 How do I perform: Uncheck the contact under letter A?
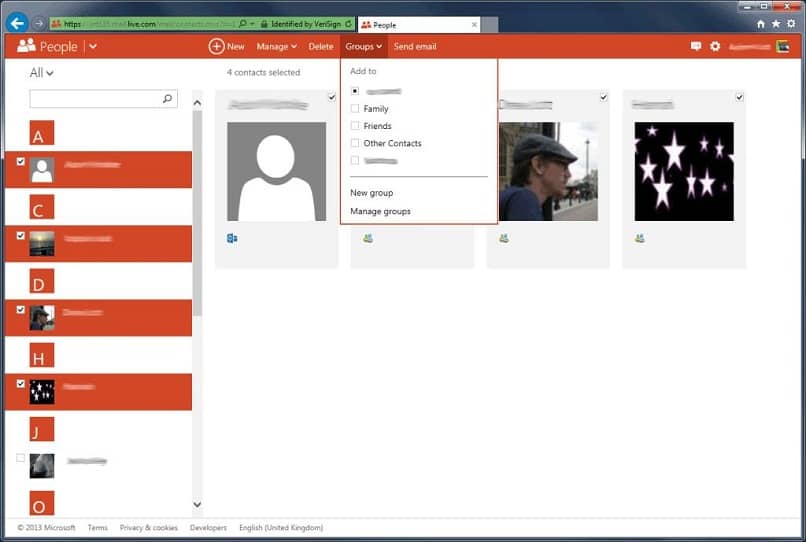click(21, 161)
